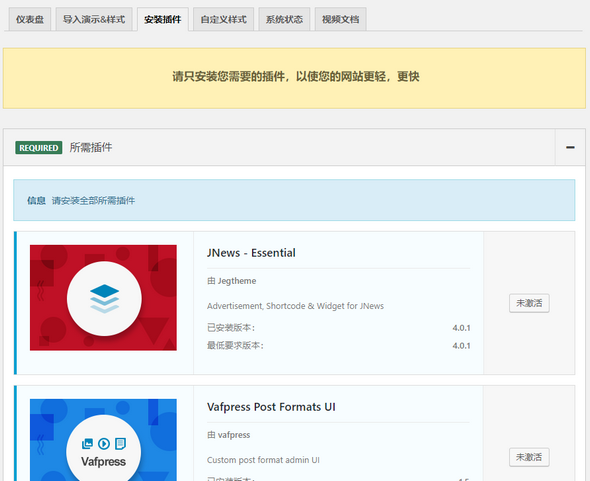The image size is (590, 481).
Task: Go to the 系统状态 tab
Action: pyautogui.click(x=284, y=19)
